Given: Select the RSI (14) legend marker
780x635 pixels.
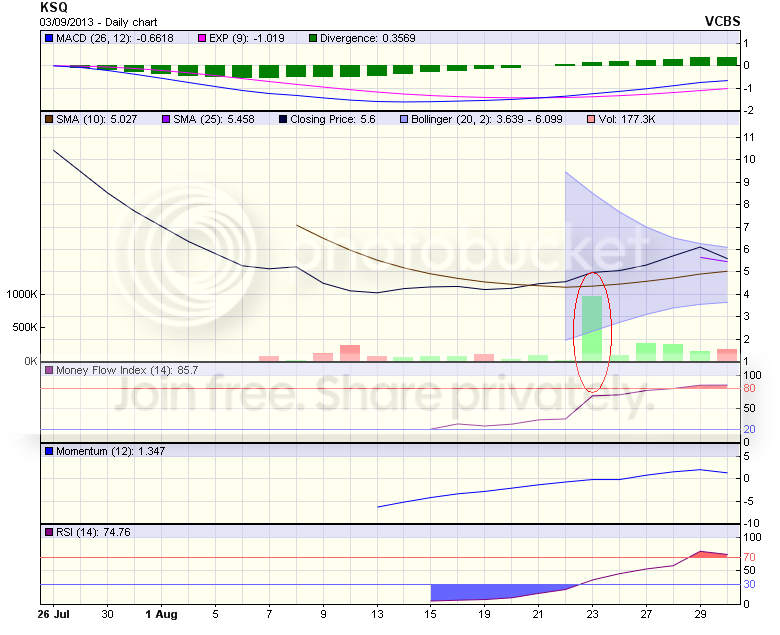Looking at the screenshot, I should (48, 532).
